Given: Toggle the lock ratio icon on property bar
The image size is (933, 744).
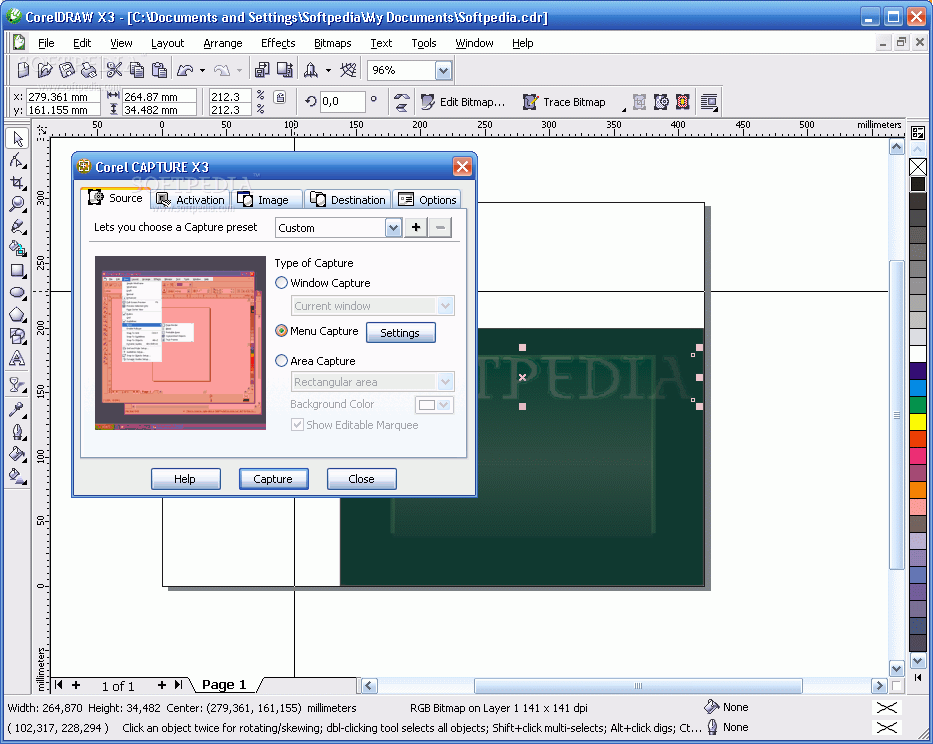Looking at the screenshot, I should [x=280, y=98].
